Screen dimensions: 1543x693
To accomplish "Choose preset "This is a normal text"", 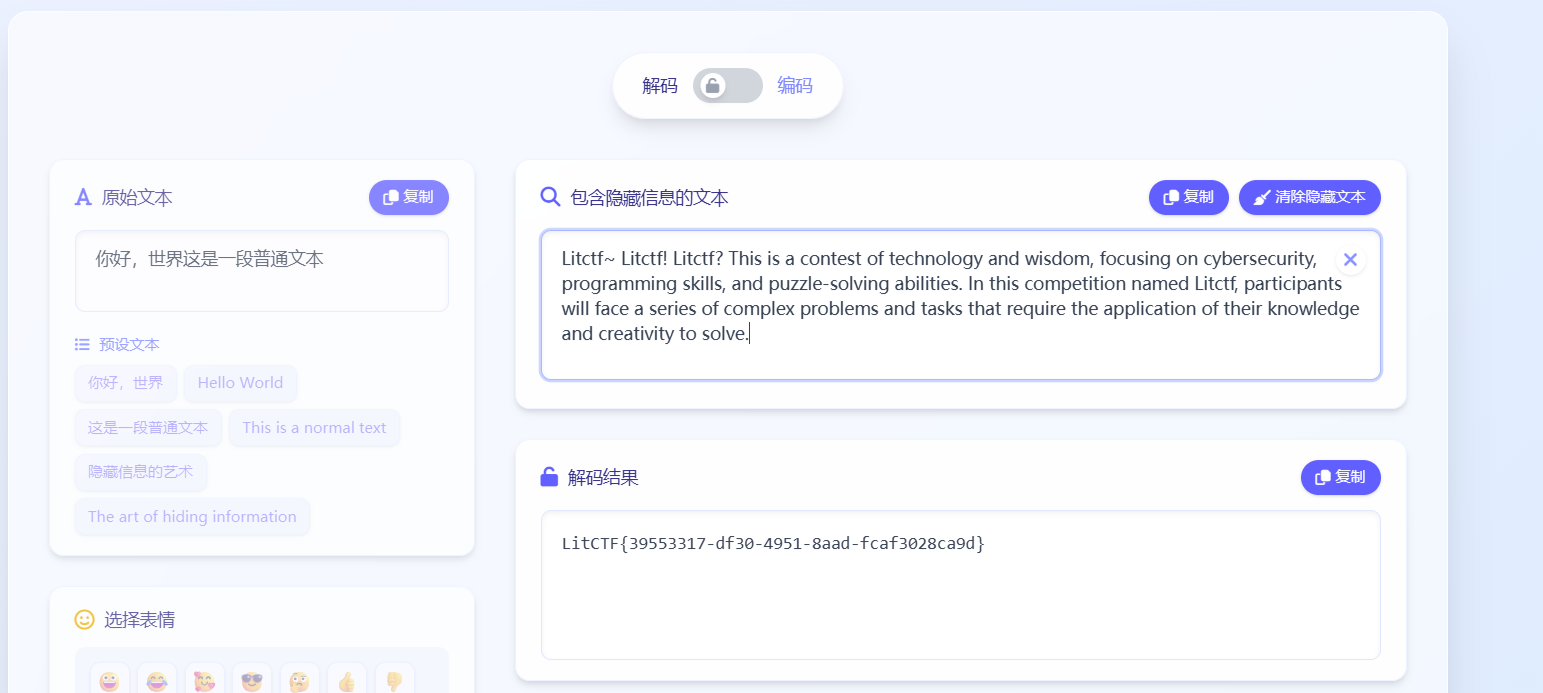I will click(314, 428).
